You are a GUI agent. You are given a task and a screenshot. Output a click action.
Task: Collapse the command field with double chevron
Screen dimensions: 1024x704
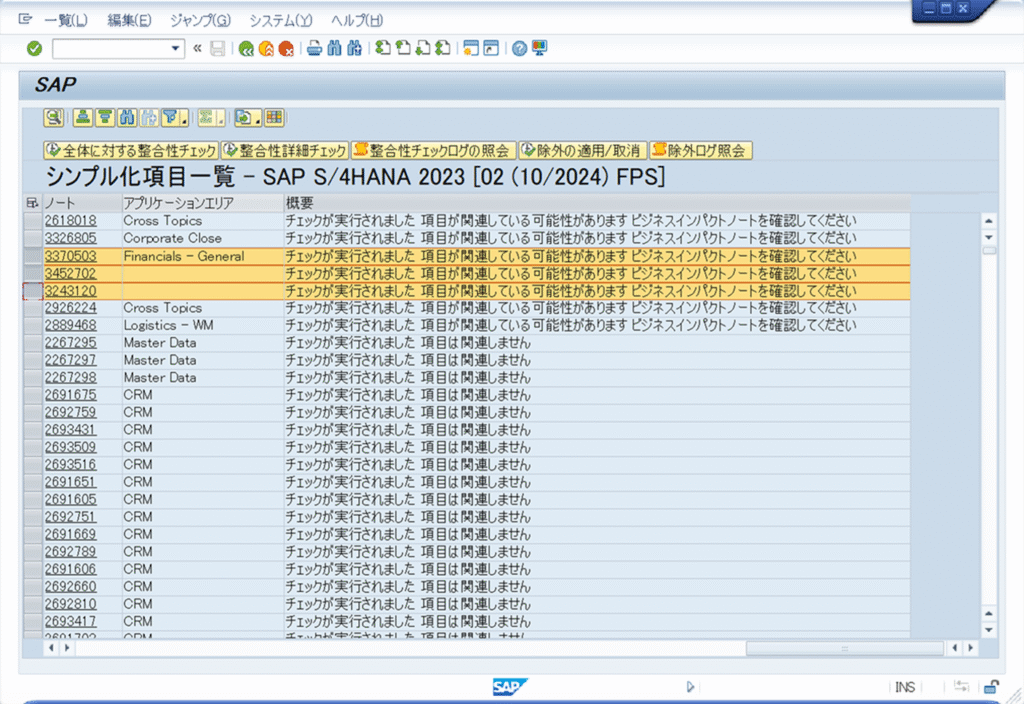(197, 48)
